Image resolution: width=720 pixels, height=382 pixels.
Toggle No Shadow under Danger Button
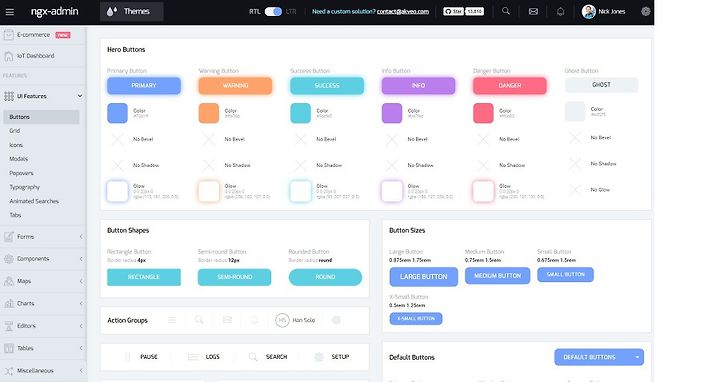point(483,165)
